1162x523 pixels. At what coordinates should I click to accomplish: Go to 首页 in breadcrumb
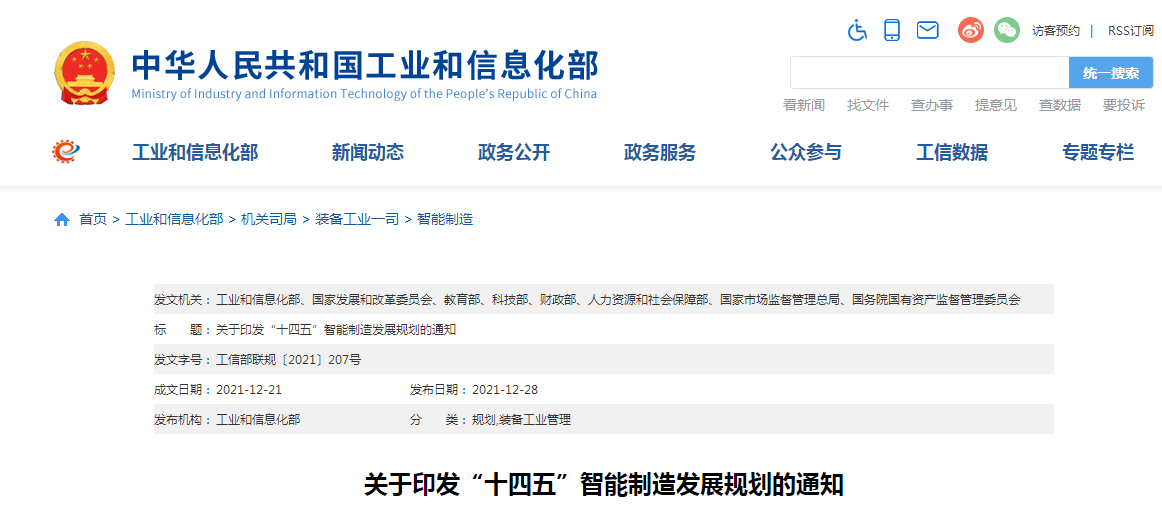pos(93,219)
